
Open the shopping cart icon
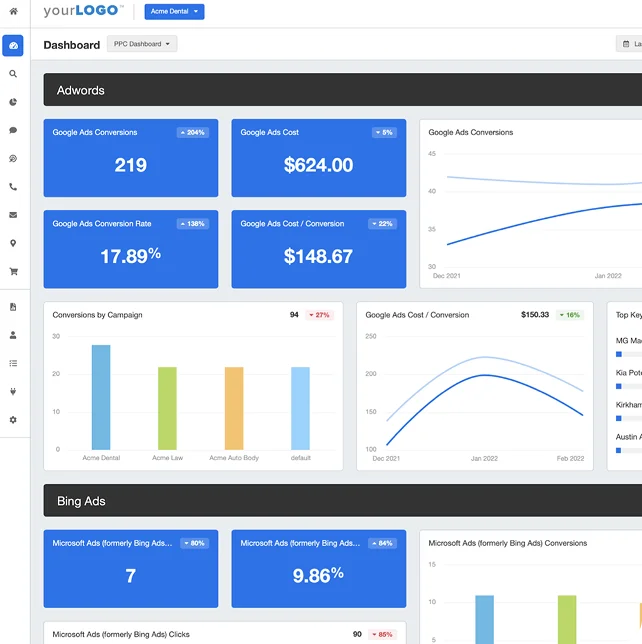tap(13, 271)
